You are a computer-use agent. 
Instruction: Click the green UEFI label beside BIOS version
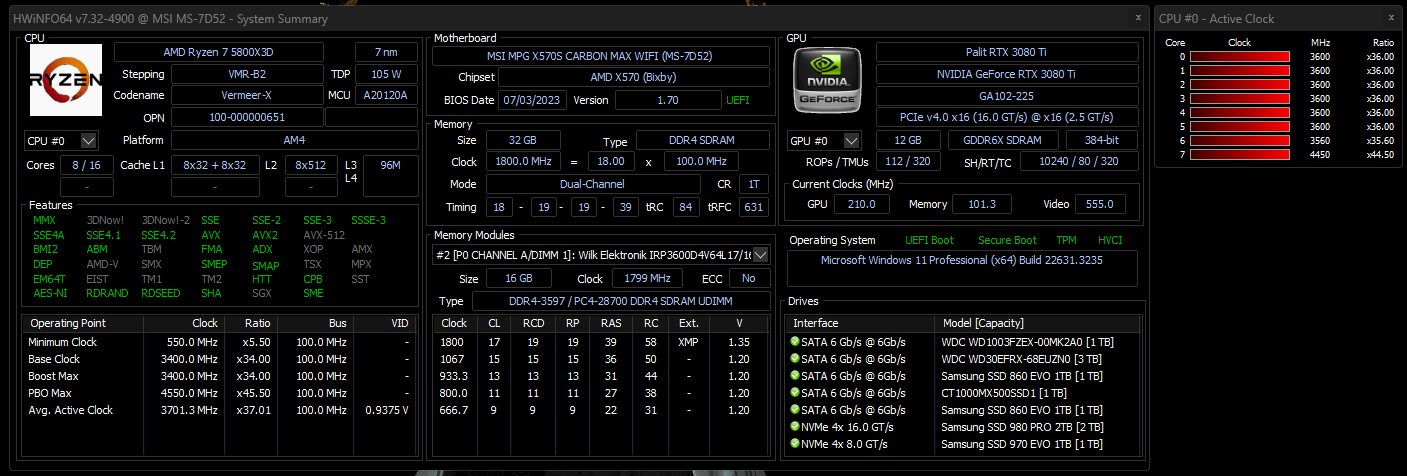736,100
